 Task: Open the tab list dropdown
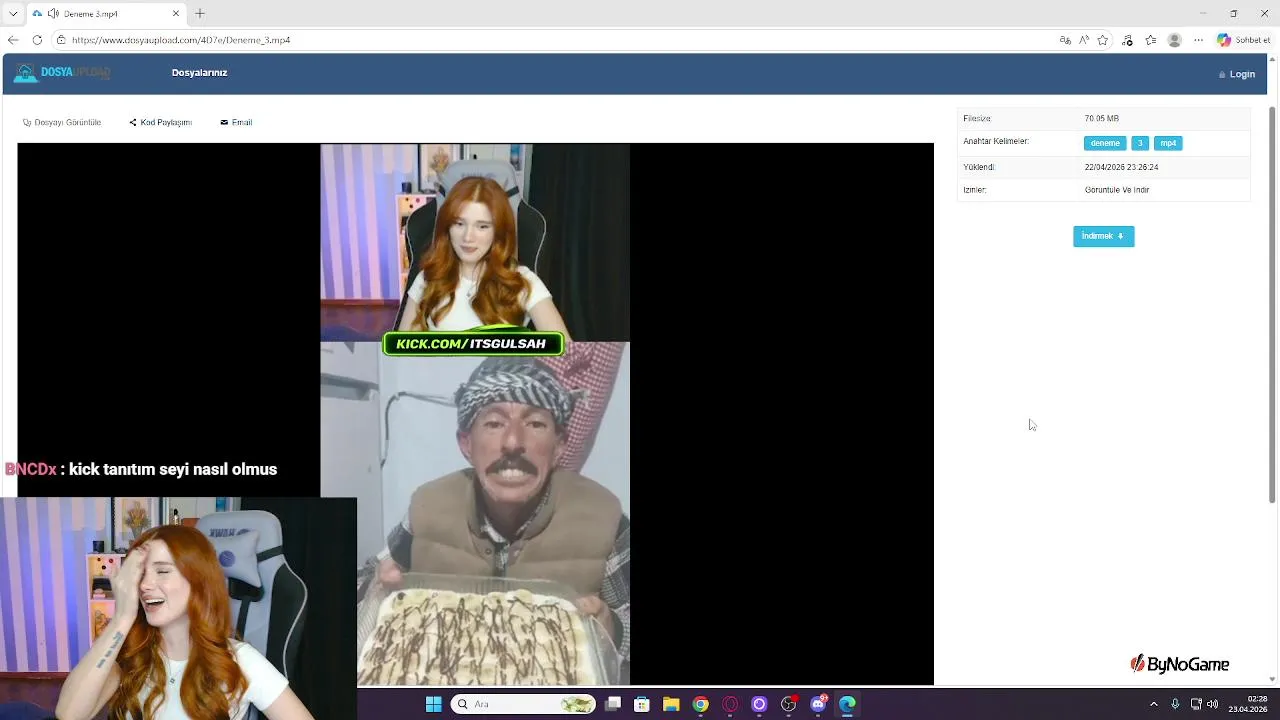[x=13, y=14]
